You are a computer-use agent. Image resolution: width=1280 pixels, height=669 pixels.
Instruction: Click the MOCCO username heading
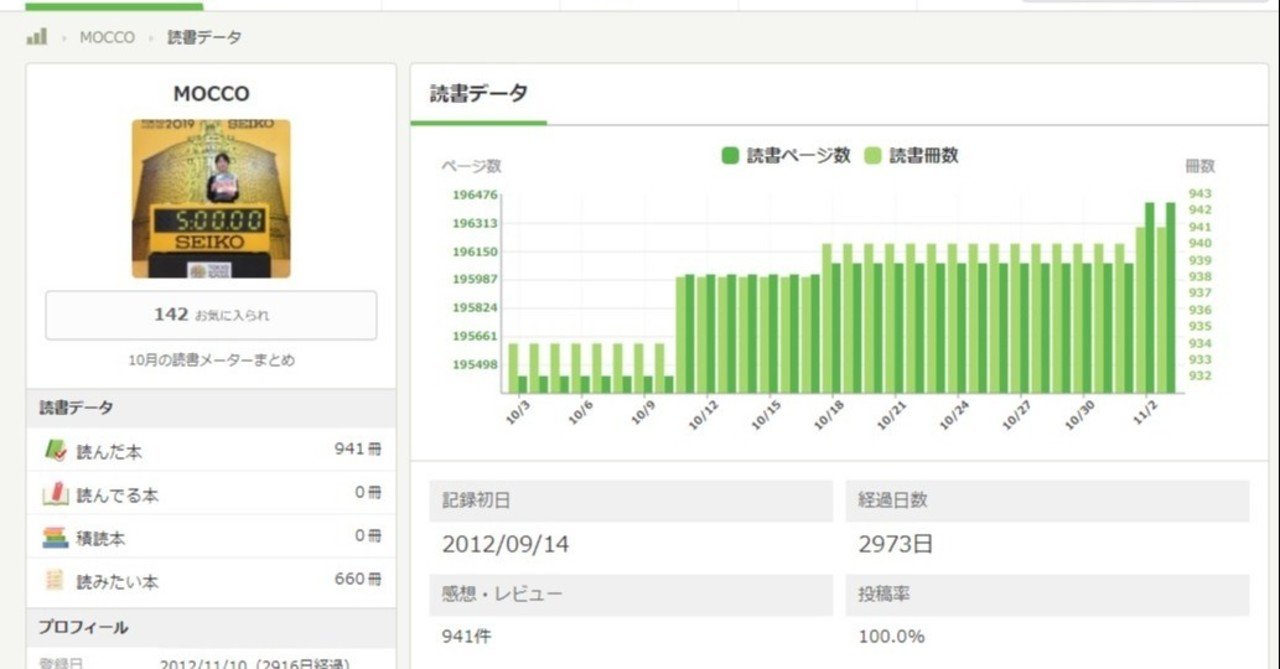pyautogui.click(x=211, y=94)
